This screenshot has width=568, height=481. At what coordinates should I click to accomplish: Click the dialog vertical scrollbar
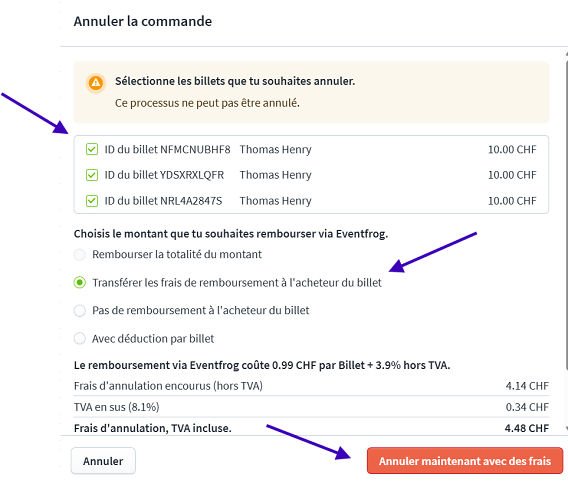[x=566, y=214]
